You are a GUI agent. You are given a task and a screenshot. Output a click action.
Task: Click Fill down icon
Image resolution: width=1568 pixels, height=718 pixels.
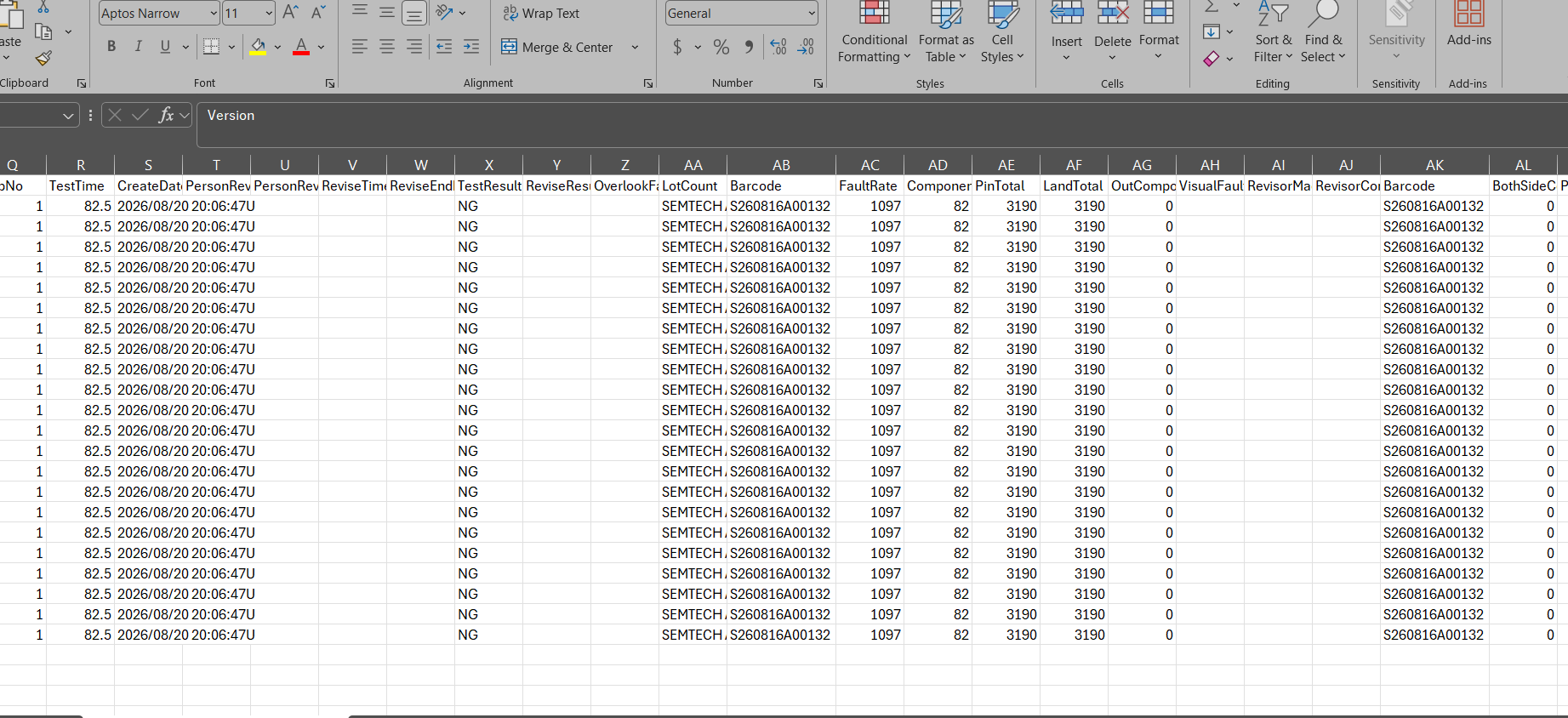point(1212,32)
